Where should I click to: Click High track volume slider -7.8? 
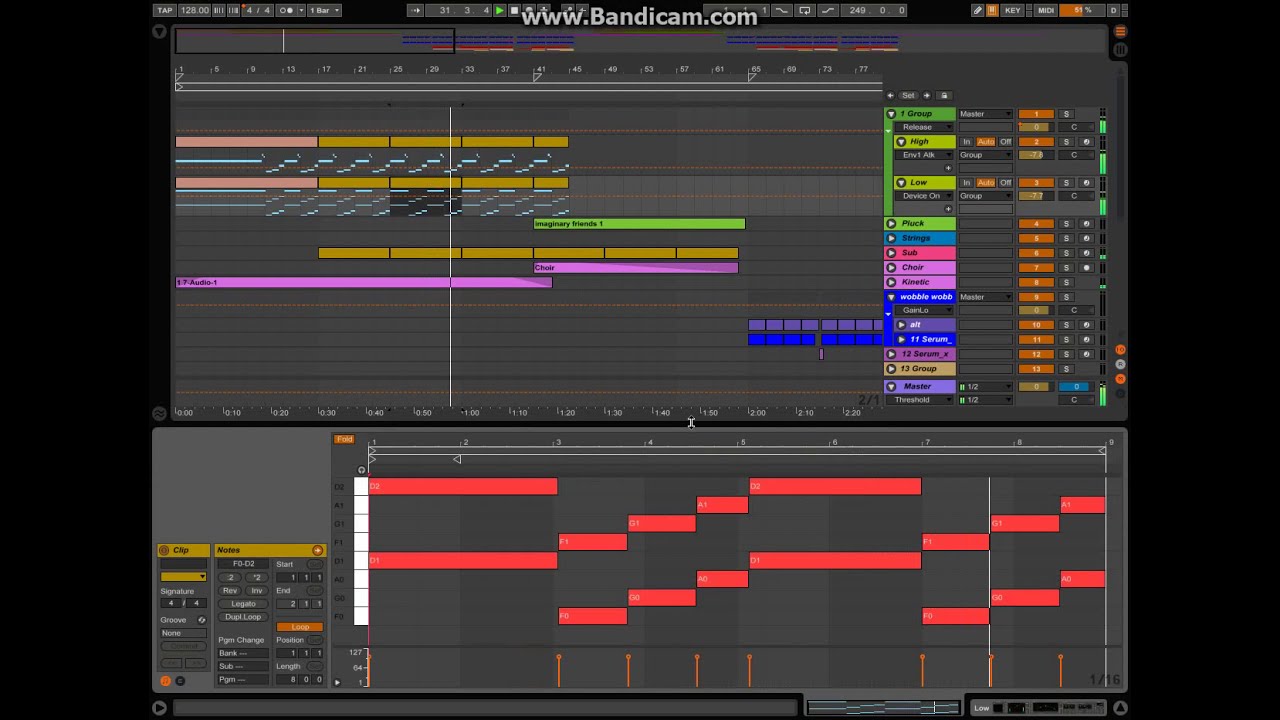(x=1036, y=155)
